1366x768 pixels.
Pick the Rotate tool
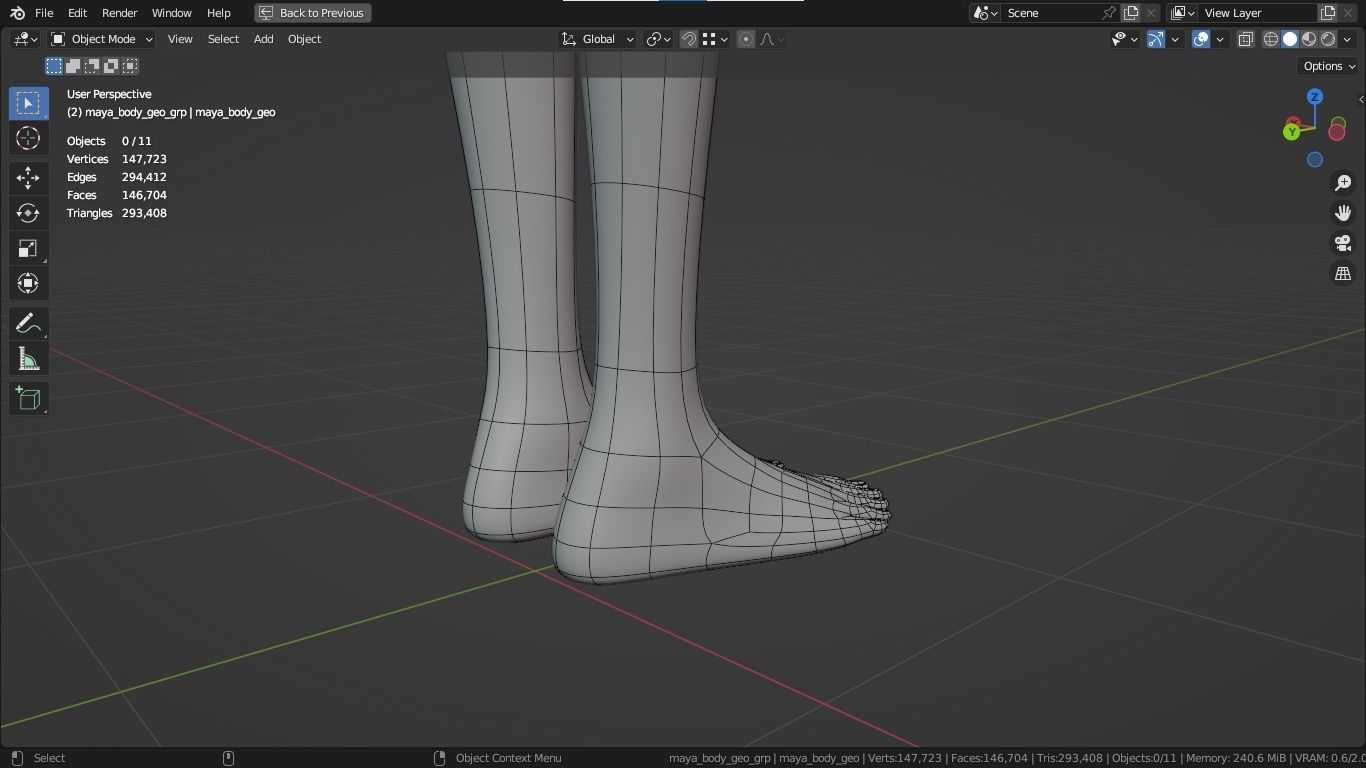(x=28, y=213)
